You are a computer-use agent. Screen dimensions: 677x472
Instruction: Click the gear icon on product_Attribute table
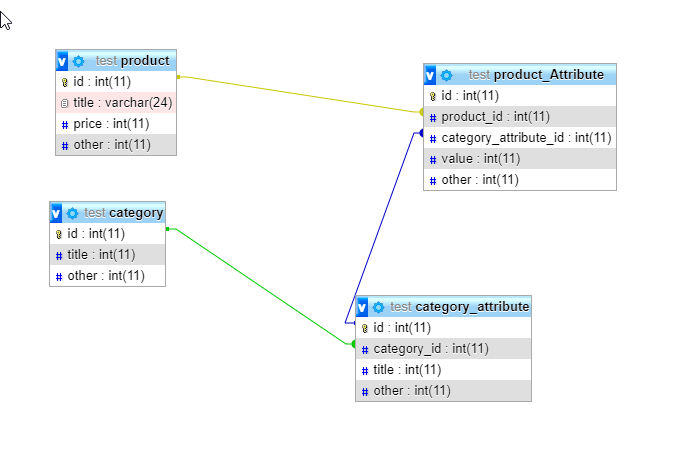point(446,75)
